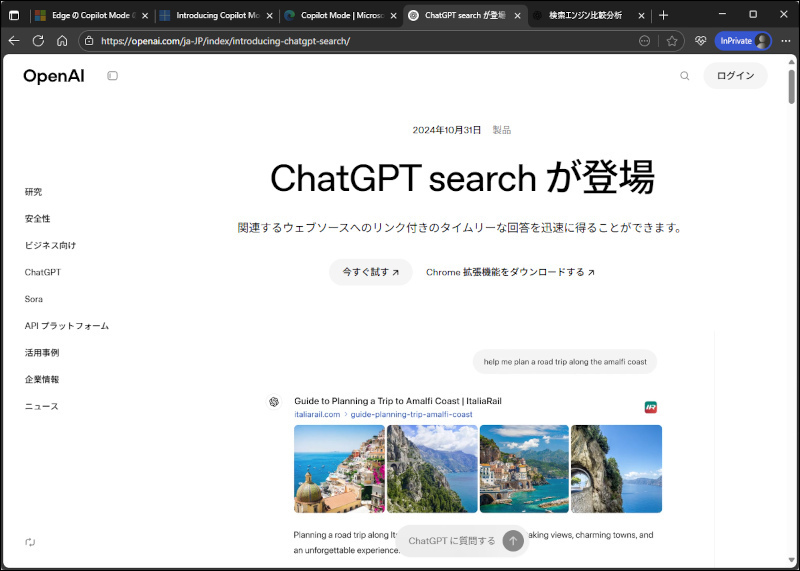Open tab actions menu icon
The height and width of the screenshot is (571, 800).
(x=14, y=15)
